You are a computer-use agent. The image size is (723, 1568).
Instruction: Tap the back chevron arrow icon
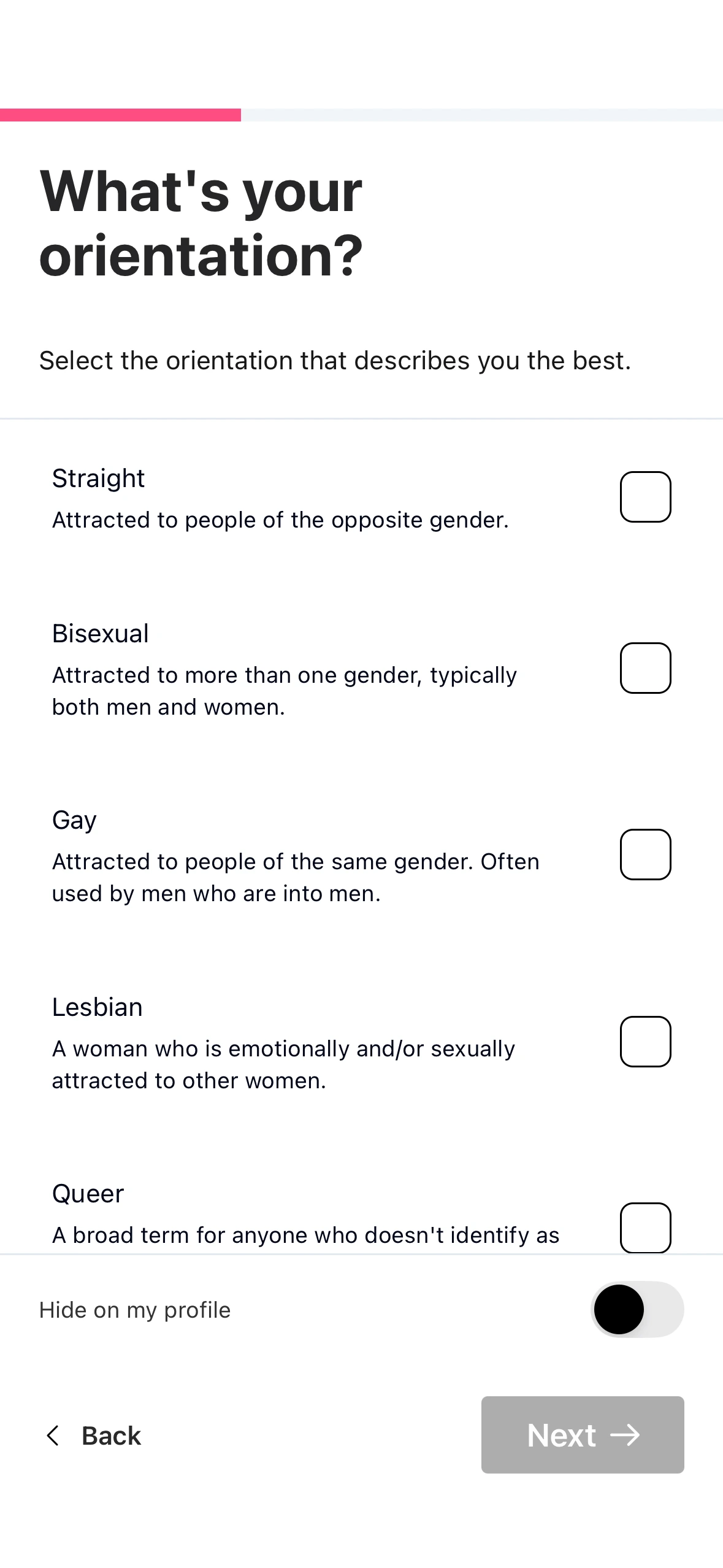point(53,1435)
